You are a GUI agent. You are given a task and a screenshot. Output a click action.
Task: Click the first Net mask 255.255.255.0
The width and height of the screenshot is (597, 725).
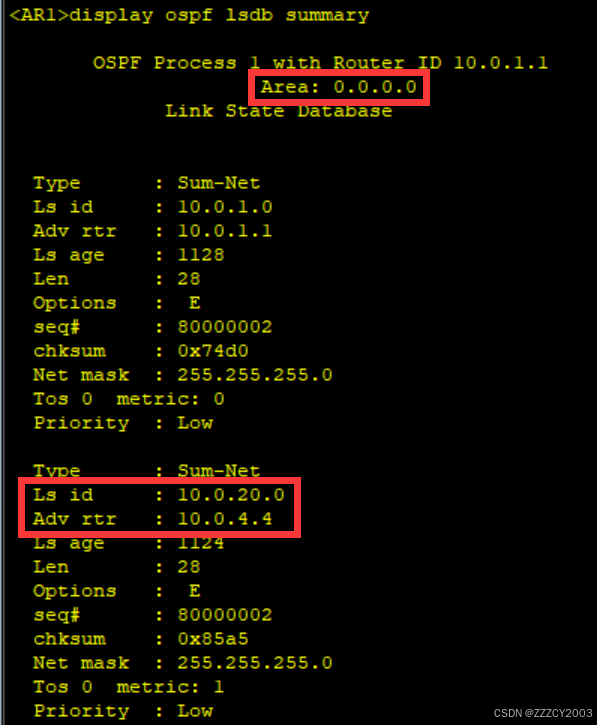[255, 375]
